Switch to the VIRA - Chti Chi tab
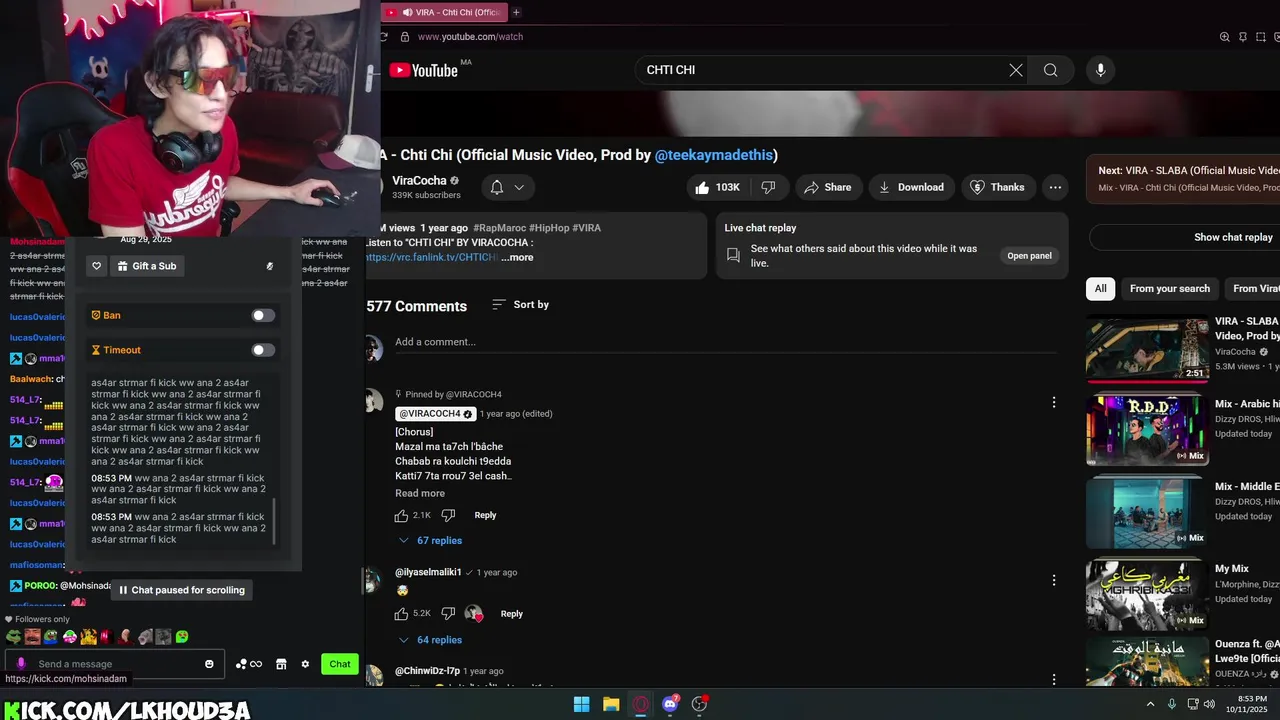The height and width of the screenshot is (720, 1280). click(445, 12)
